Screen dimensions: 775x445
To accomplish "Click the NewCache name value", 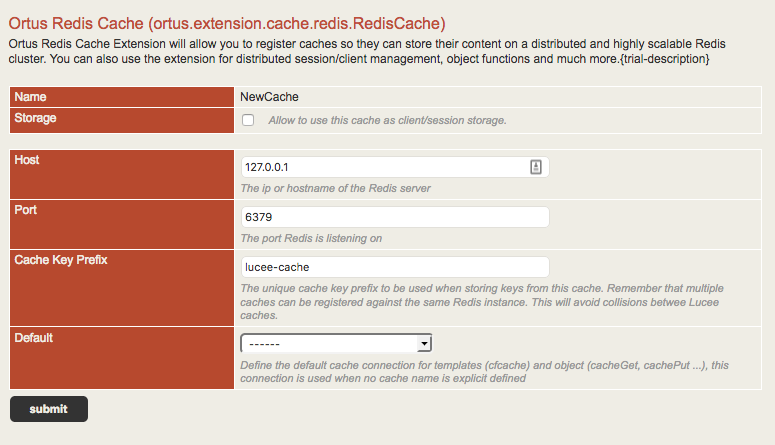I will [270, 97].
